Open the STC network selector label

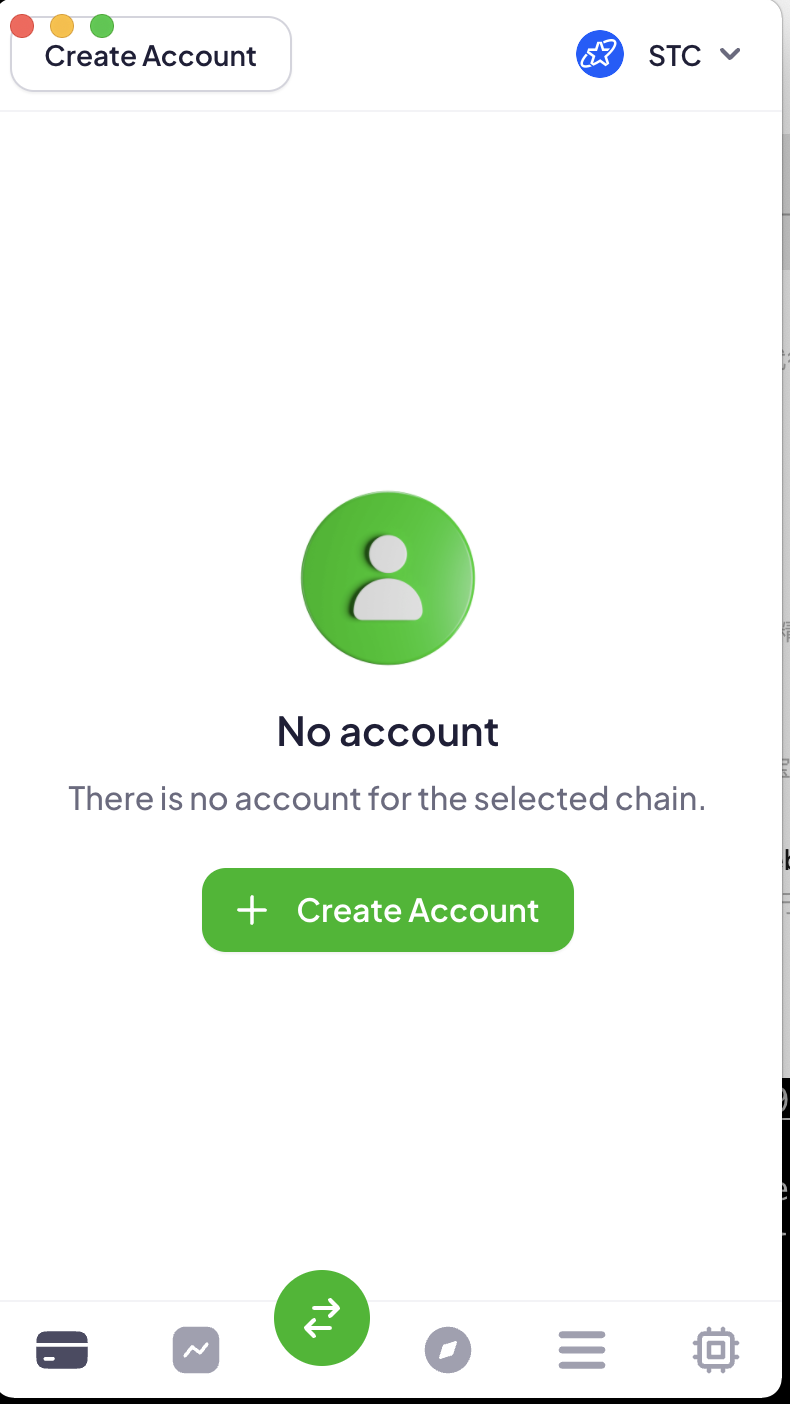tap(675, 56)
